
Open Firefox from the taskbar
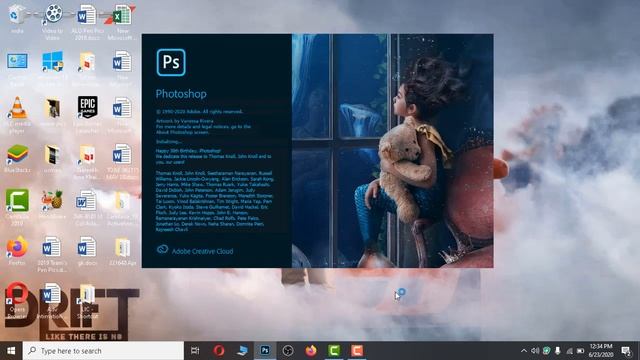(311, 350)
